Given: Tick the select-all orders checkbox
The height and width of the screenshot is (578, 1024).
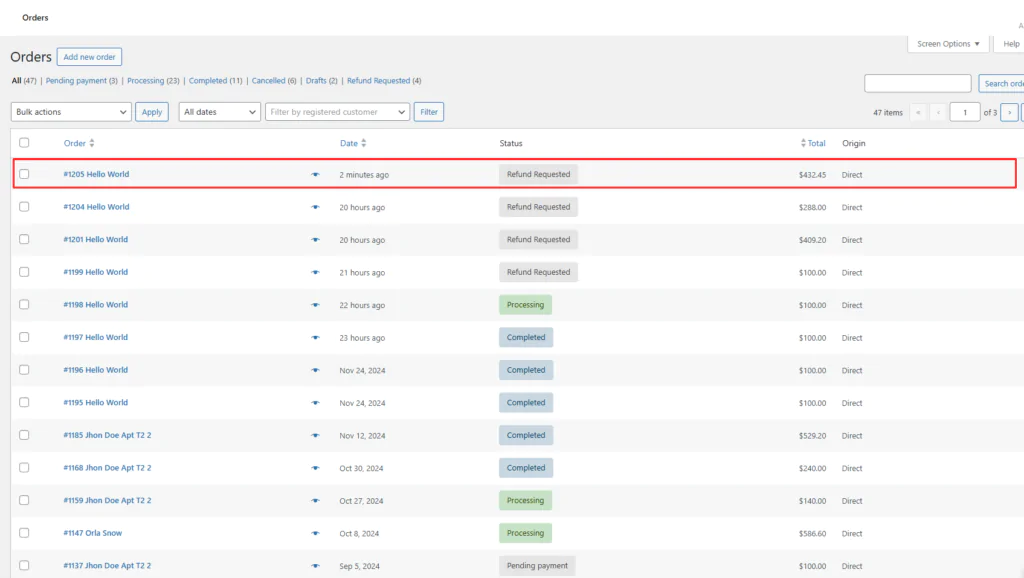Looking at the screenshot, I should click(x=24, y=142).
